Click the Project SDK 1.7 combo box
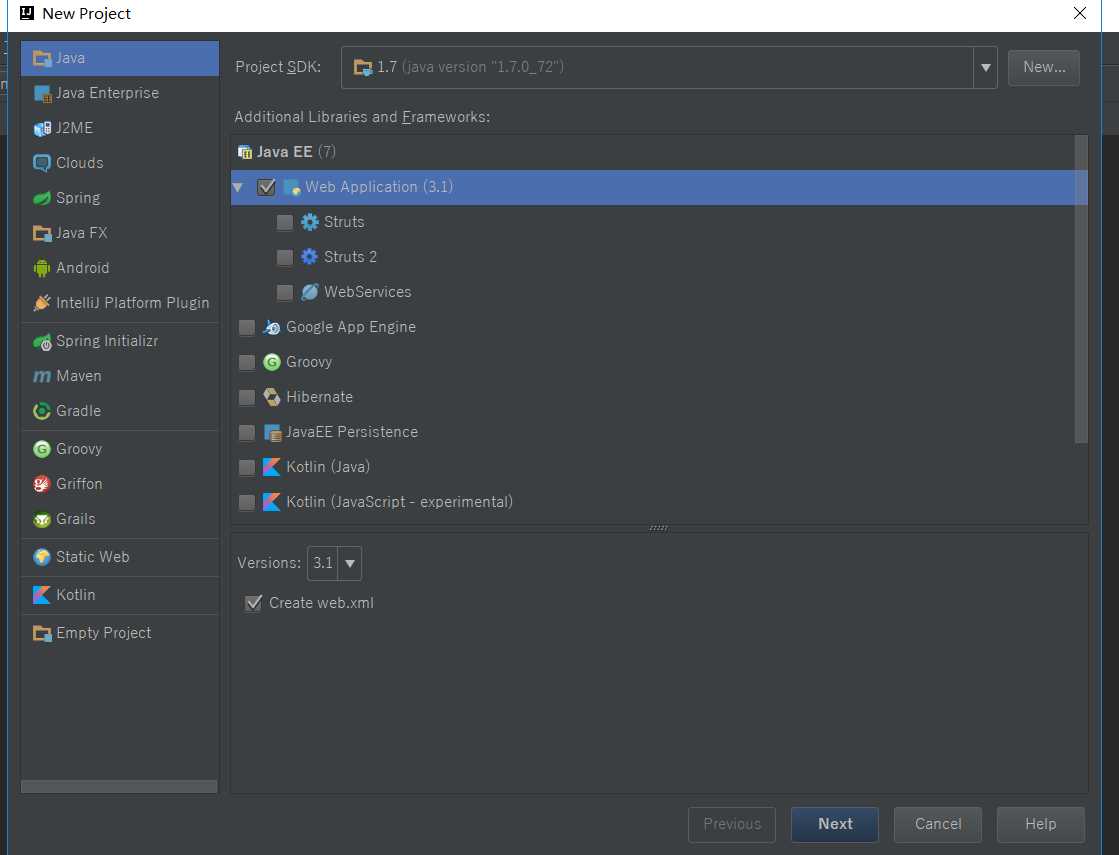This screenshot has width=1119, height=855. (x=669, y=68)
